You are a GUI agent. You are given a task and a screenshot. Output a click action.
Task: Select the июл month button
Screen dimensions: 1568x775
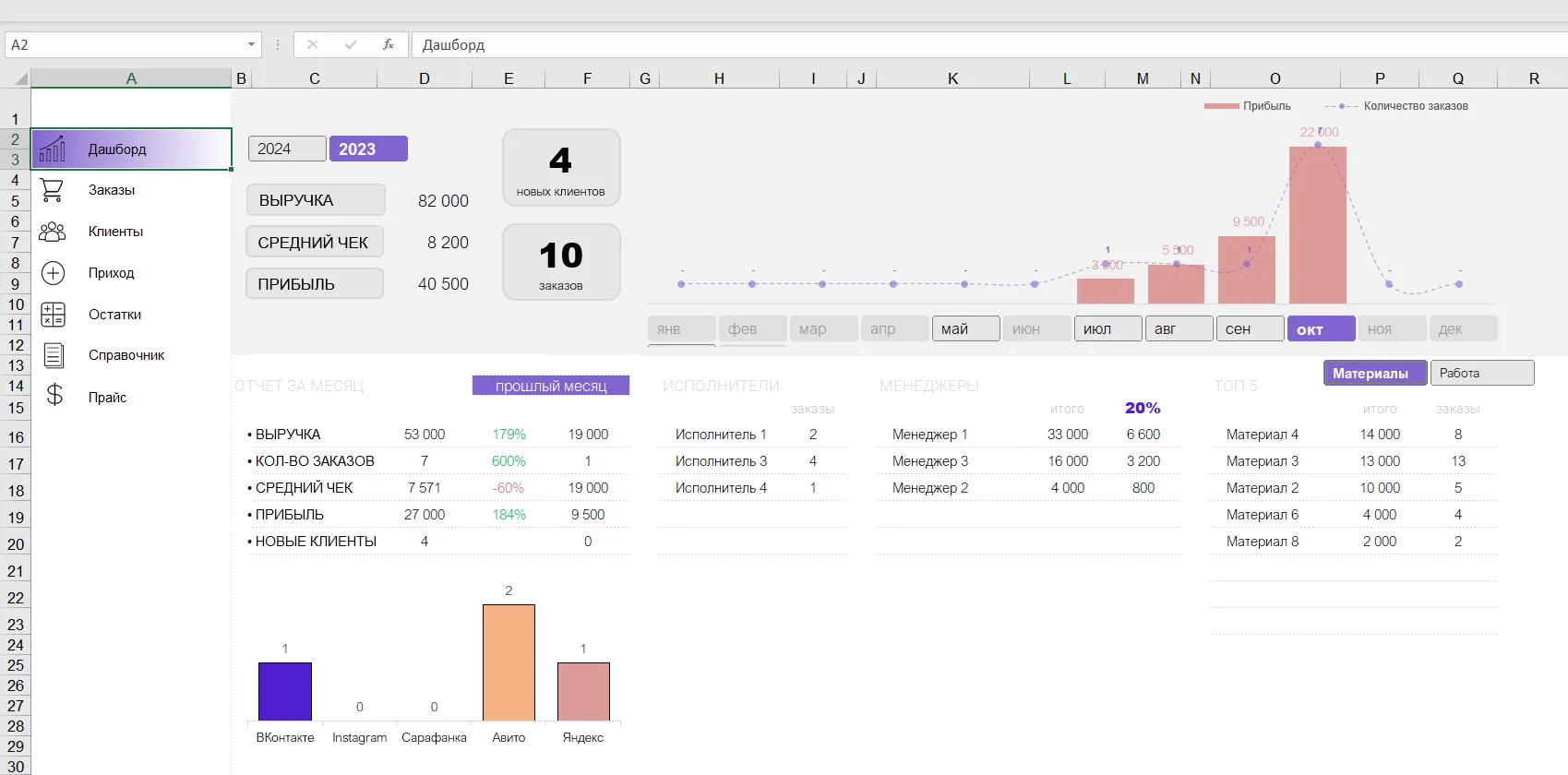pyautogui.click(x=1108, y=328)
